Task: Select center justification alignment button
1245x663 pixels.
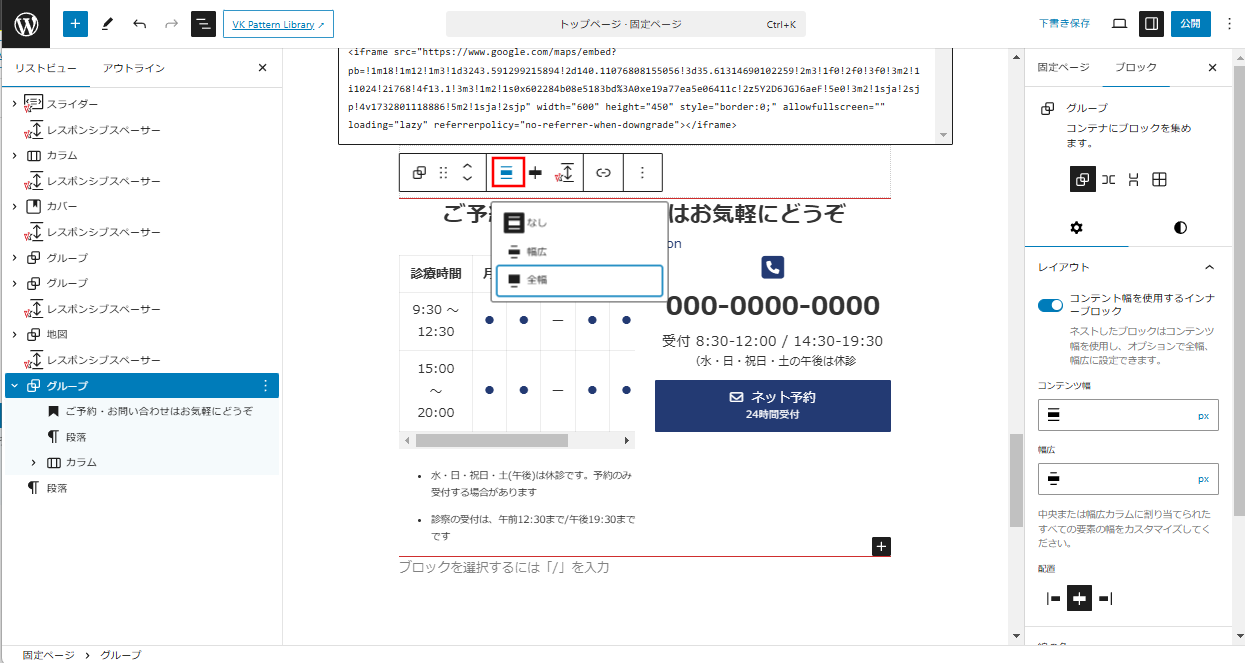Action: pos(1079,598)
